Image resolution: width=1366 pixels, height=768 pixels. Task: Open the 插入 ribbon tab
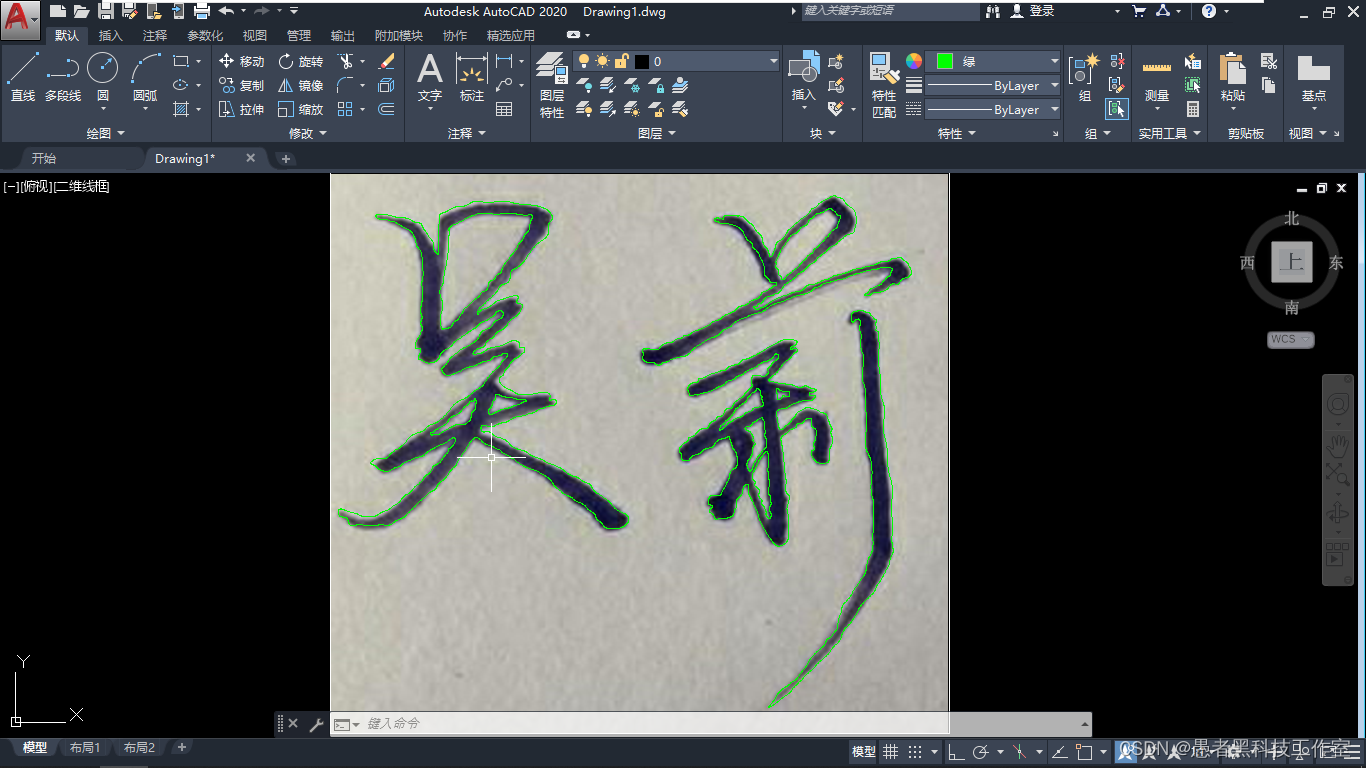111,36
